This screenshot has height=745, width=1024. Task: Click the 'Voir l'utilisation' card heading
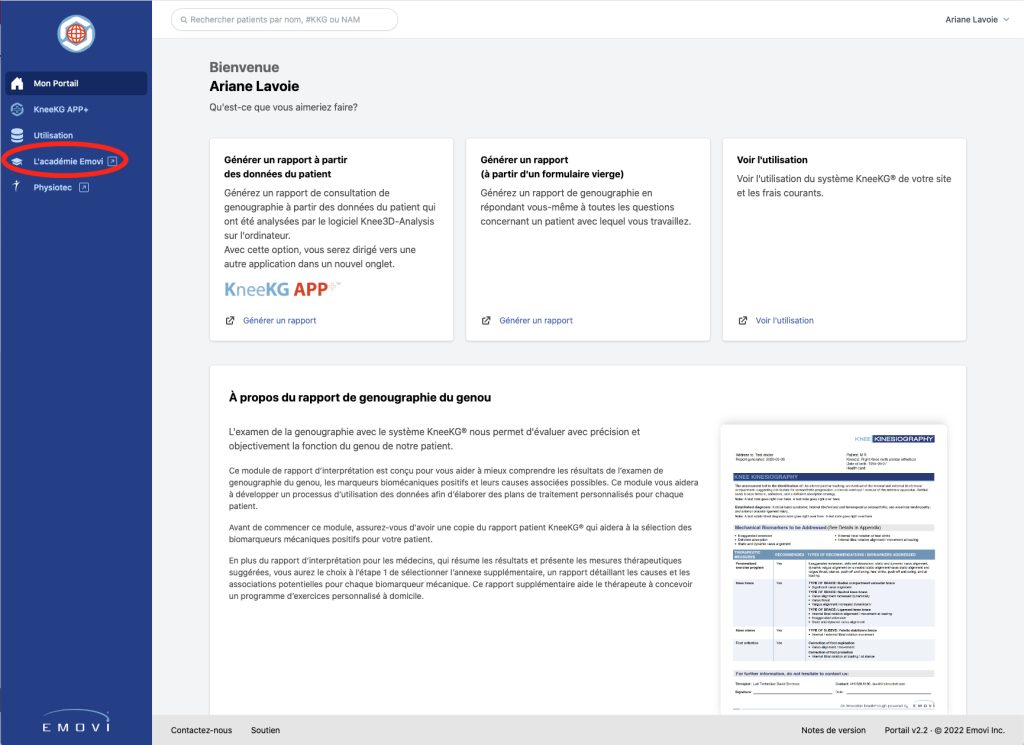tap(772, 160)
